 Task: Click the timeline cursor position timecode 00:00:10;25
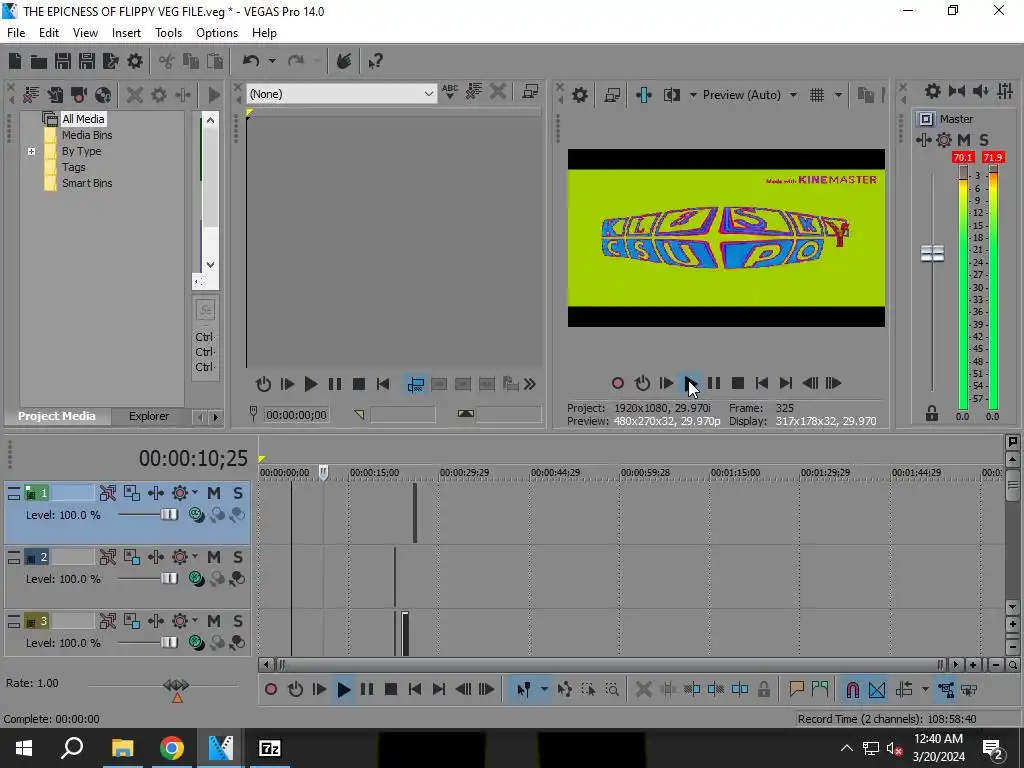pos(193,459)
